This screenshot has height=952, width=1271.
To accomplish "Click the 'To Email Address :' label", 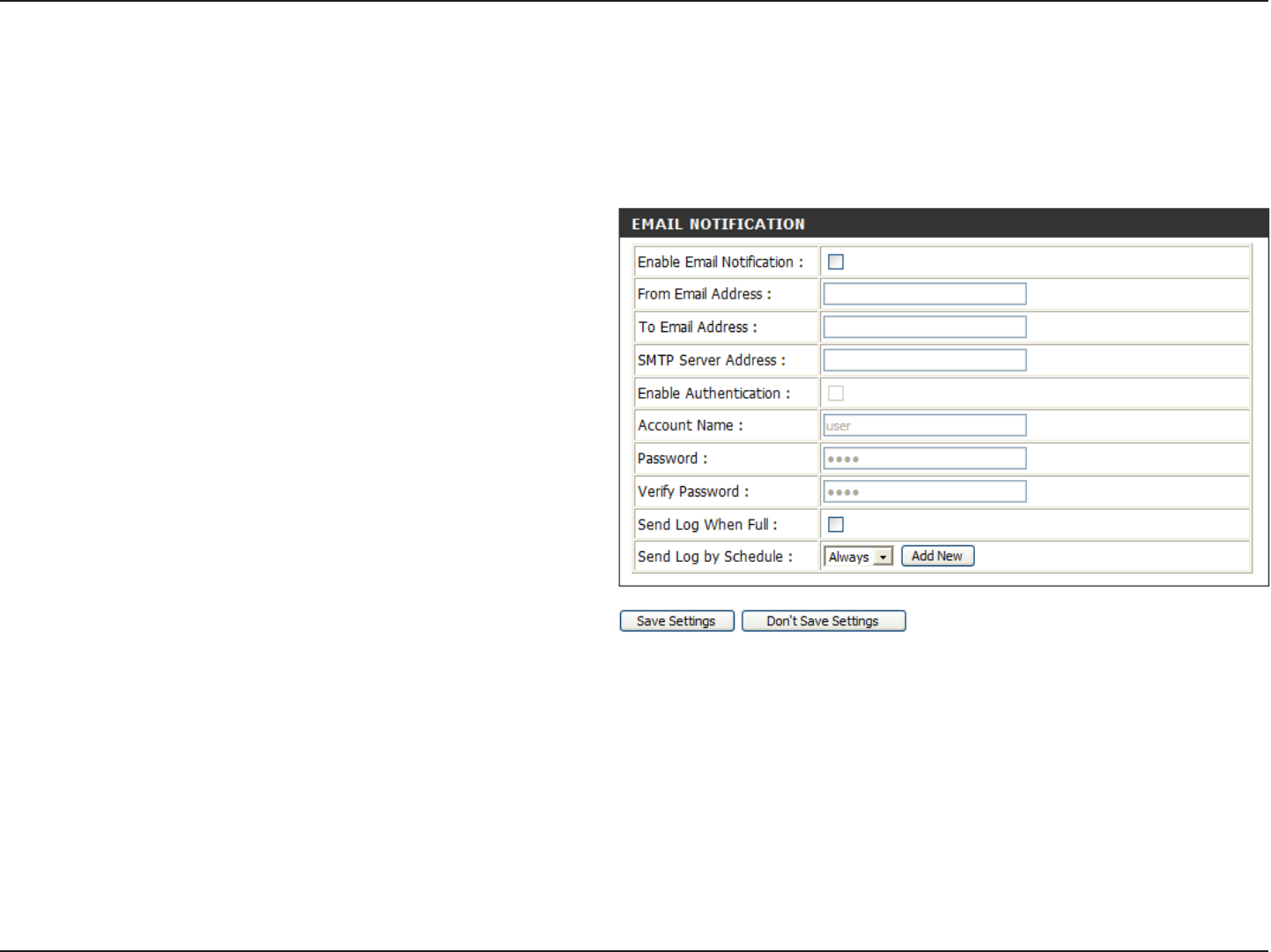I will coord(698,328).
